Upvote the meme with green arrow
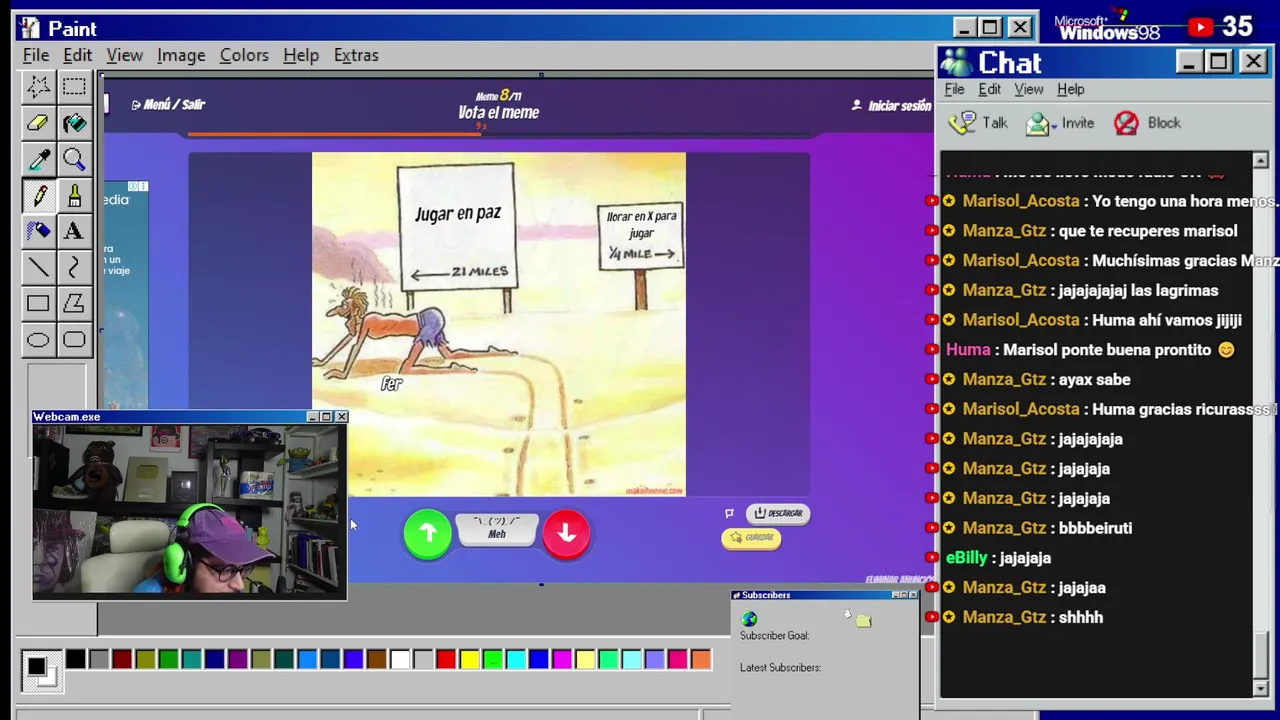 pos(428,533)
